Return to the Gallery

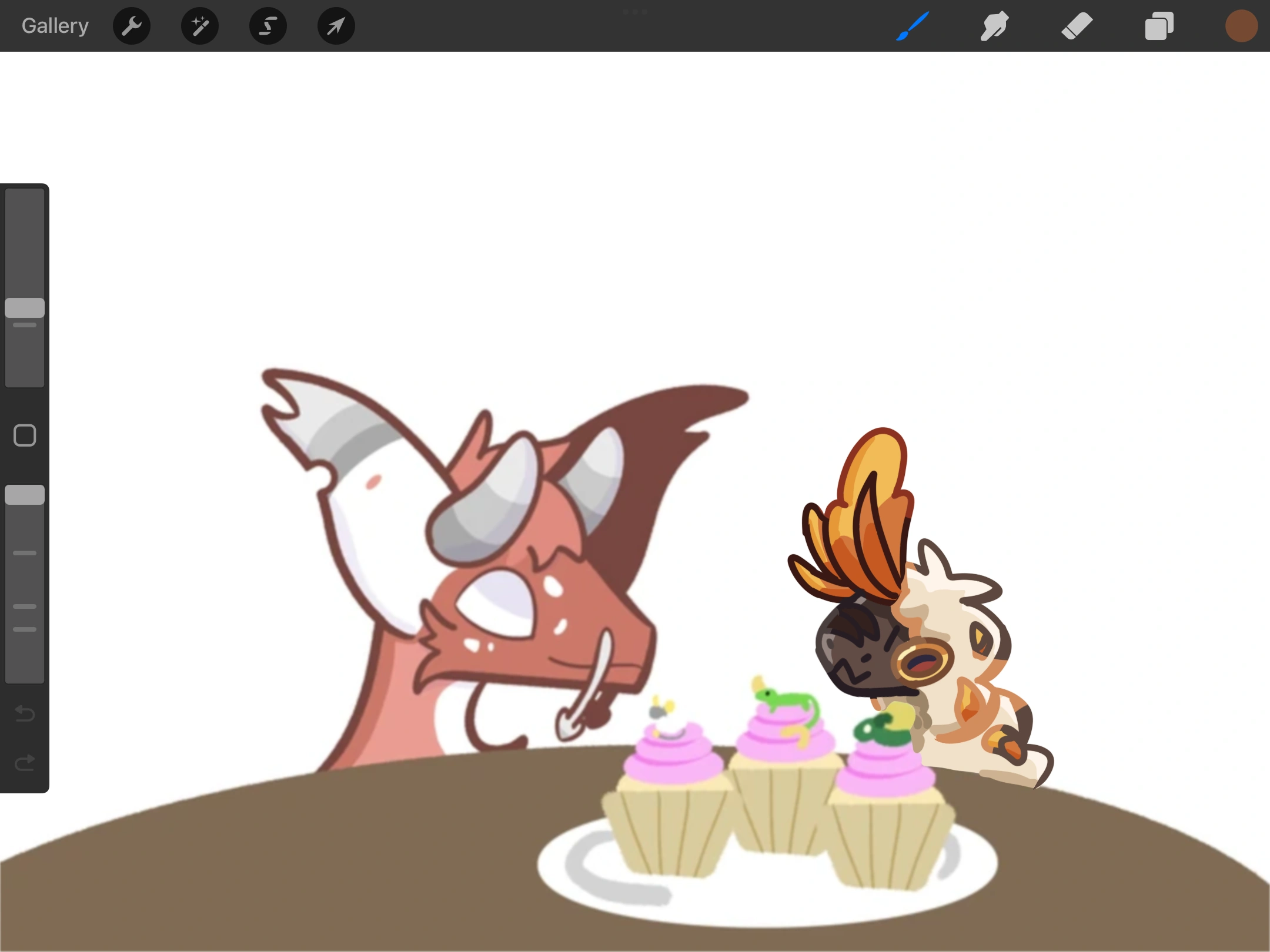[55, 26]
